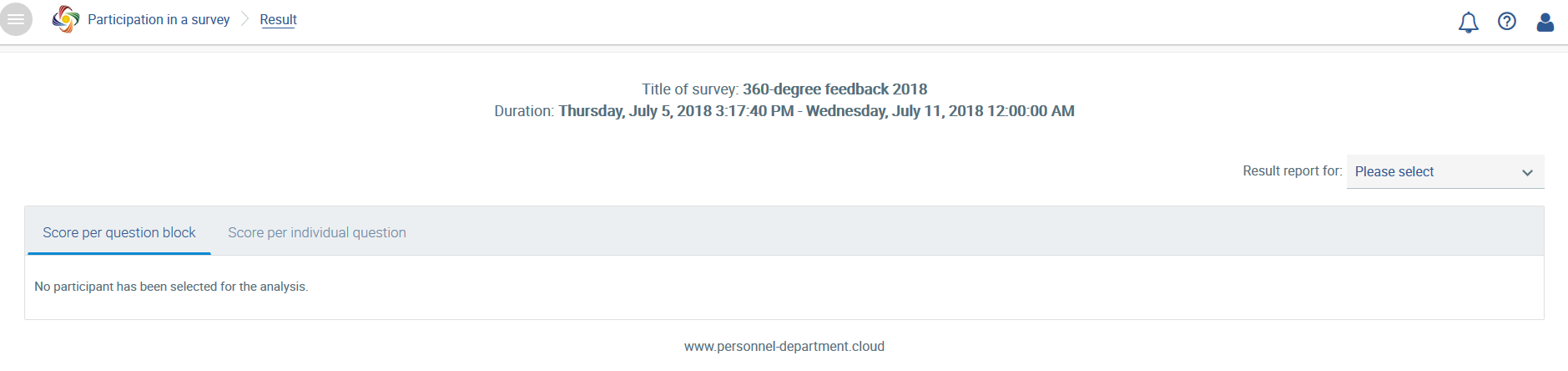
Task: Click the breadcrumb chevron separator
Action: click(245, 19)
